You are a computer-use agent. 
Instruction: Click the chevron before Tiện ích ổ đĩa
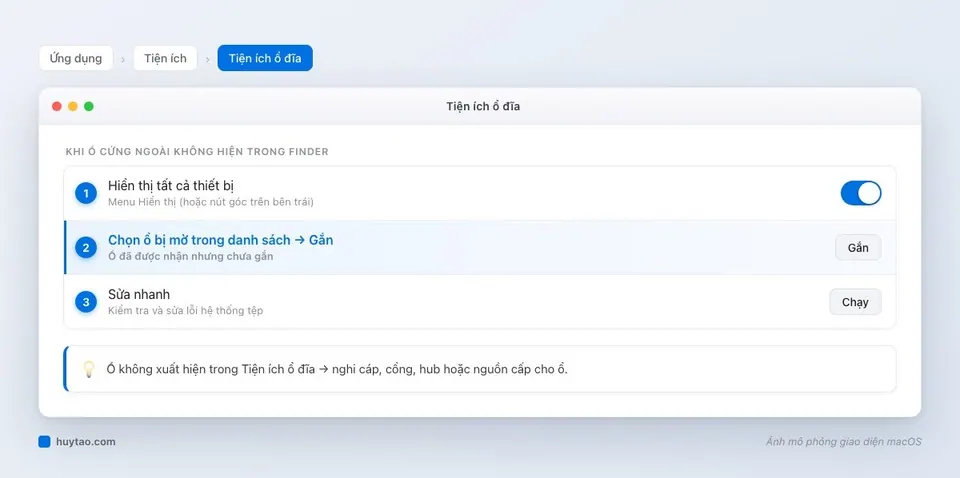pyautogui.click(x=208, y=59)
